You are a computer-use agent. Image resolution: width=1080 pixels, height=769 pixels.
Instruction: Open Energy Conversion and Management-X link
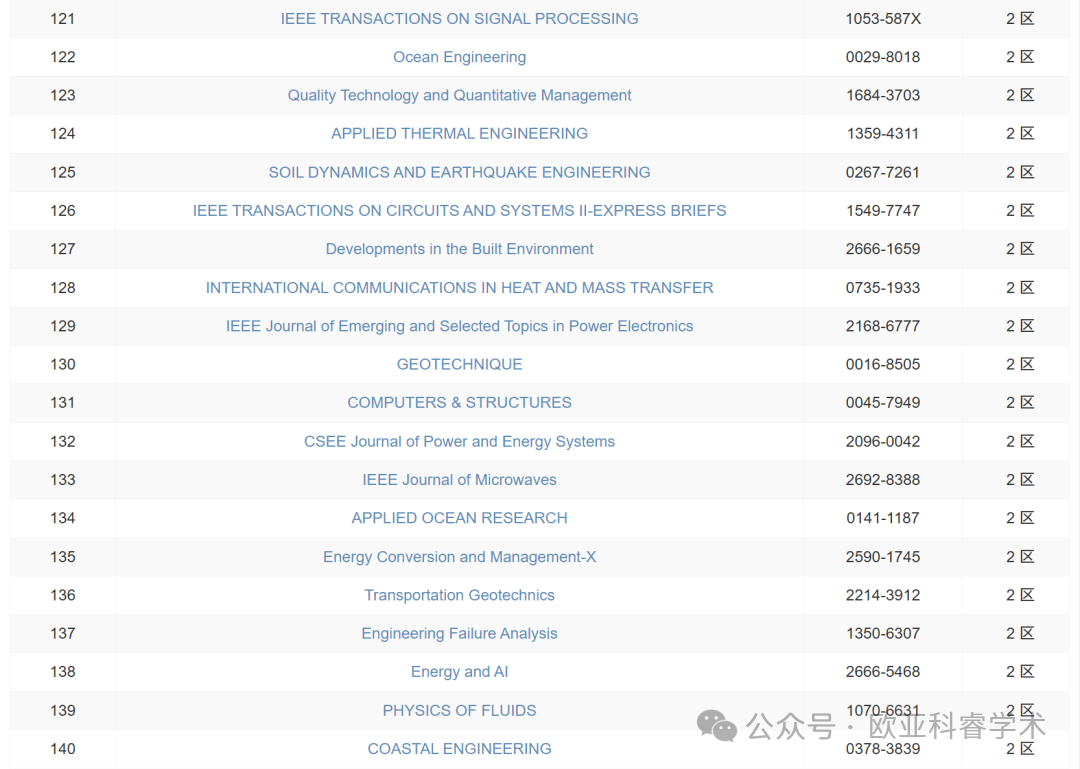[459, 557]
